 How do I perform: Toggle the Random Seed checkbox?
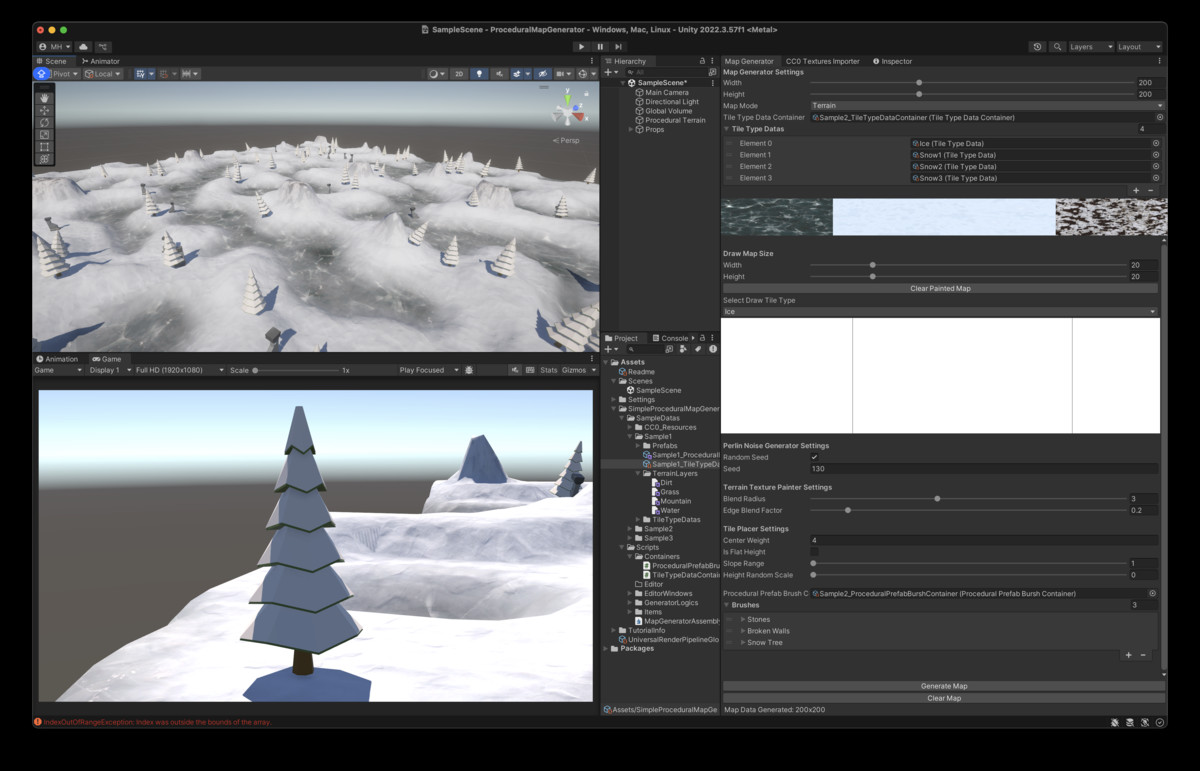click(x=815, y=457)
